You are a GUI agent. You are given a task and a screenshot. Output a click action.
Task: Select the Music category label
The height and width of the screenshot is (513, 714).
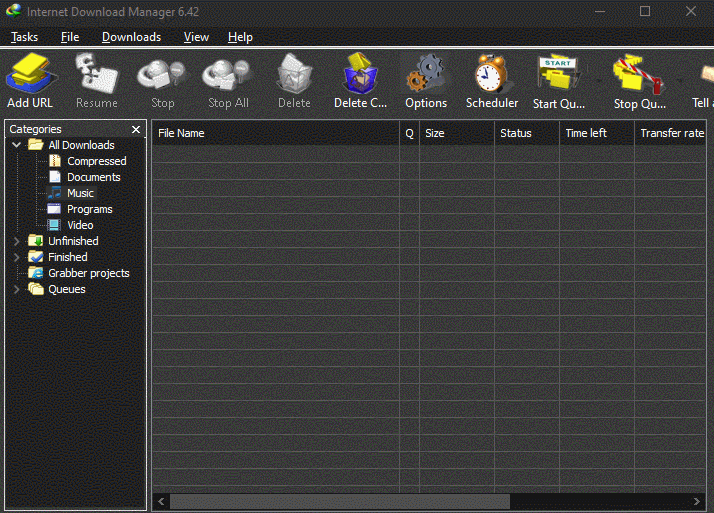pyautogui.click(x=81, y=193)
